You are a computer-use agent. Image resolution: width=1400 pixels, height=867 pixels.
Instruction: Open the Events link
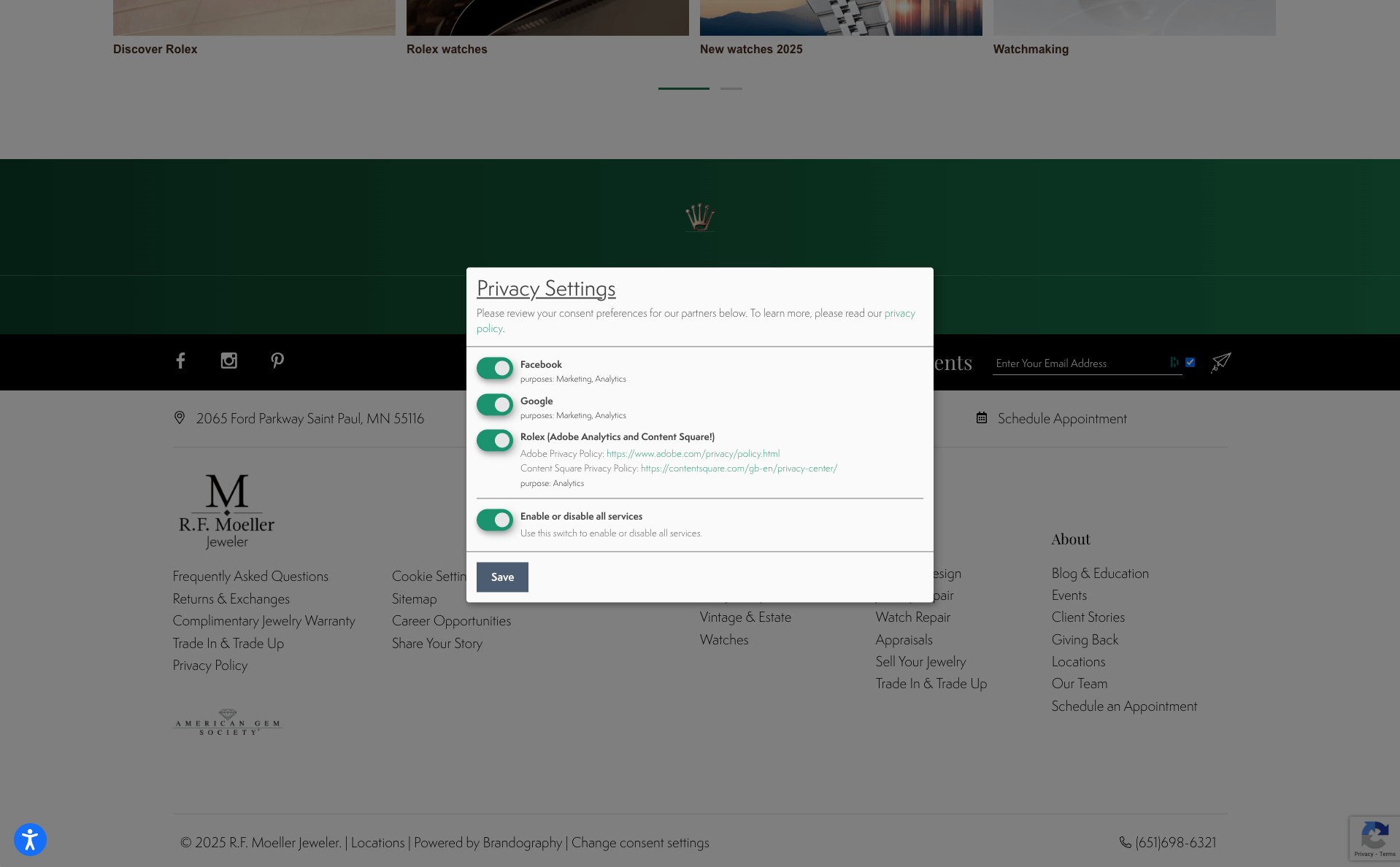[1069, 596]
